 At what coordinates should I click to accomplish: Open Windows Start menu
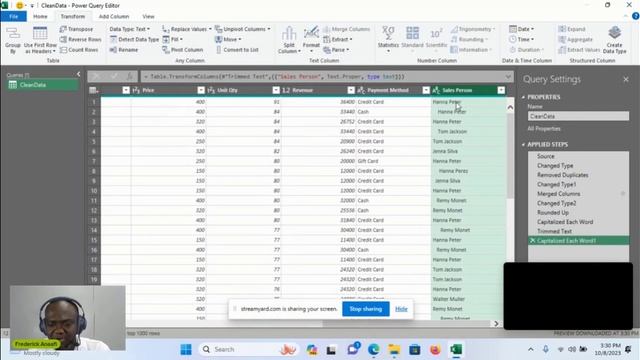(186, 349)
